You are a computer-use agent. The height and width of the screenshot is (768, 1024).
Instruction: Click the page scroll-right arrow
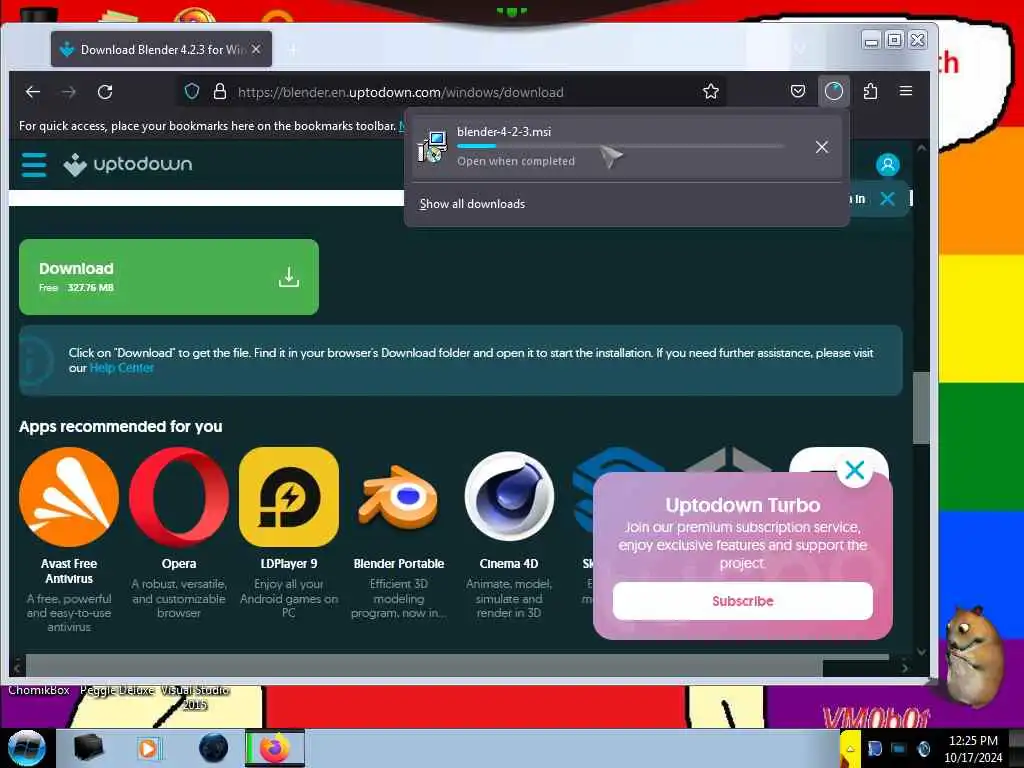pos(904,667)
